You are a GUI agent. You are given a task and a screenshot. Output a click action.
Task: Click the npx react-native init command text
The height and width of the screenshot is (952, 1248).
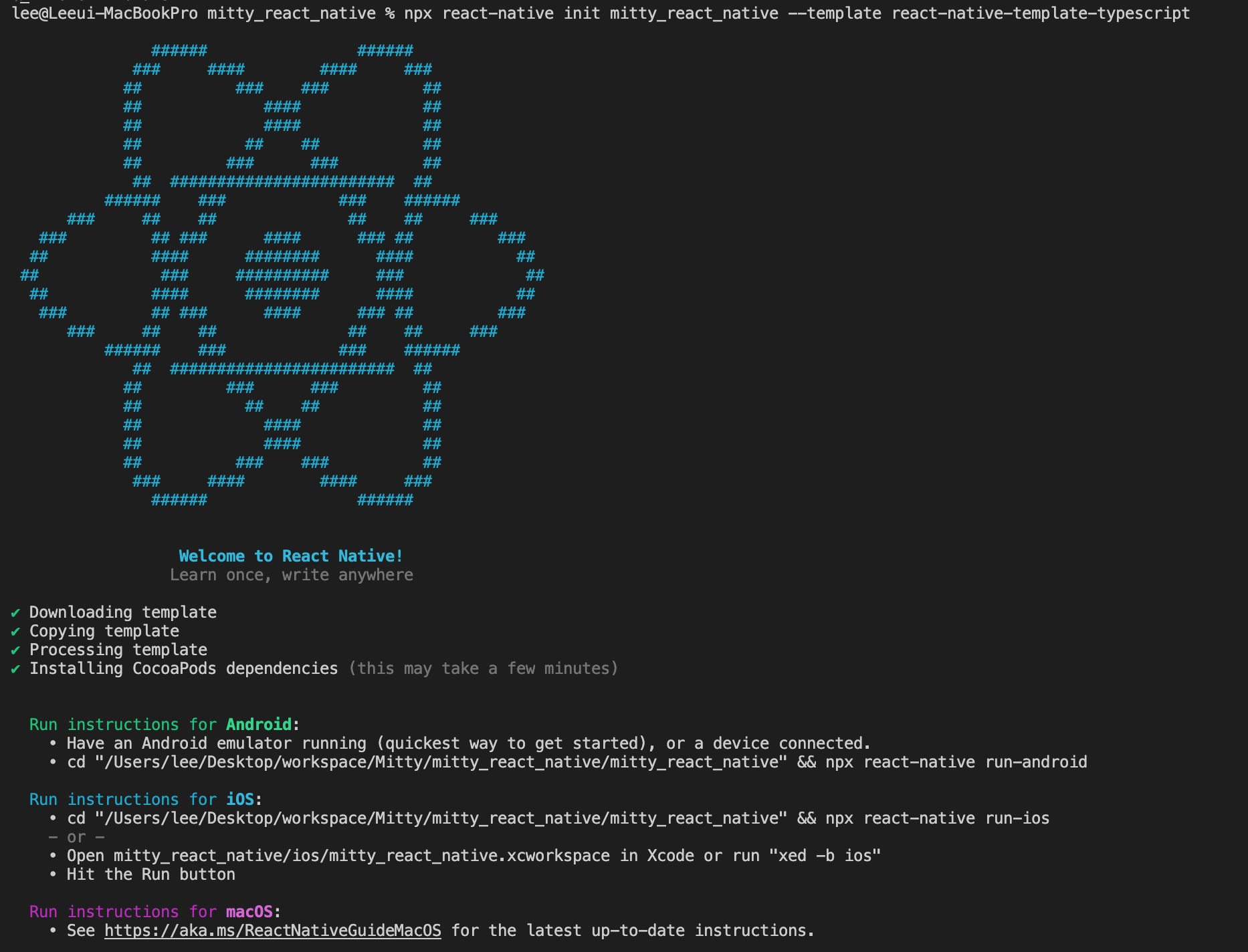click(797, 13)
